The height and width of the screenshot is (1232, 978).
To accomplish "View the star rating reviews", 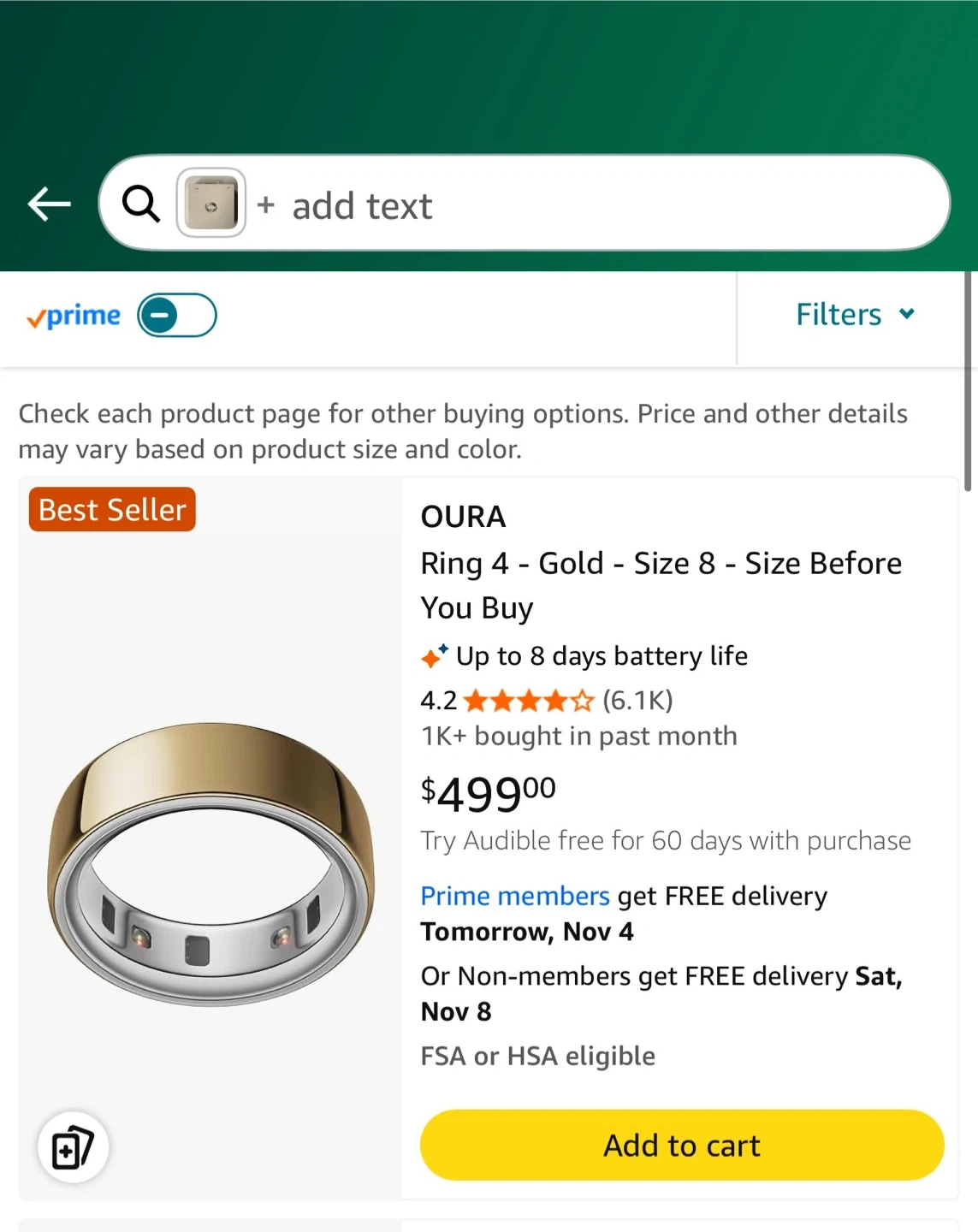I will click(x=528, y=702).
